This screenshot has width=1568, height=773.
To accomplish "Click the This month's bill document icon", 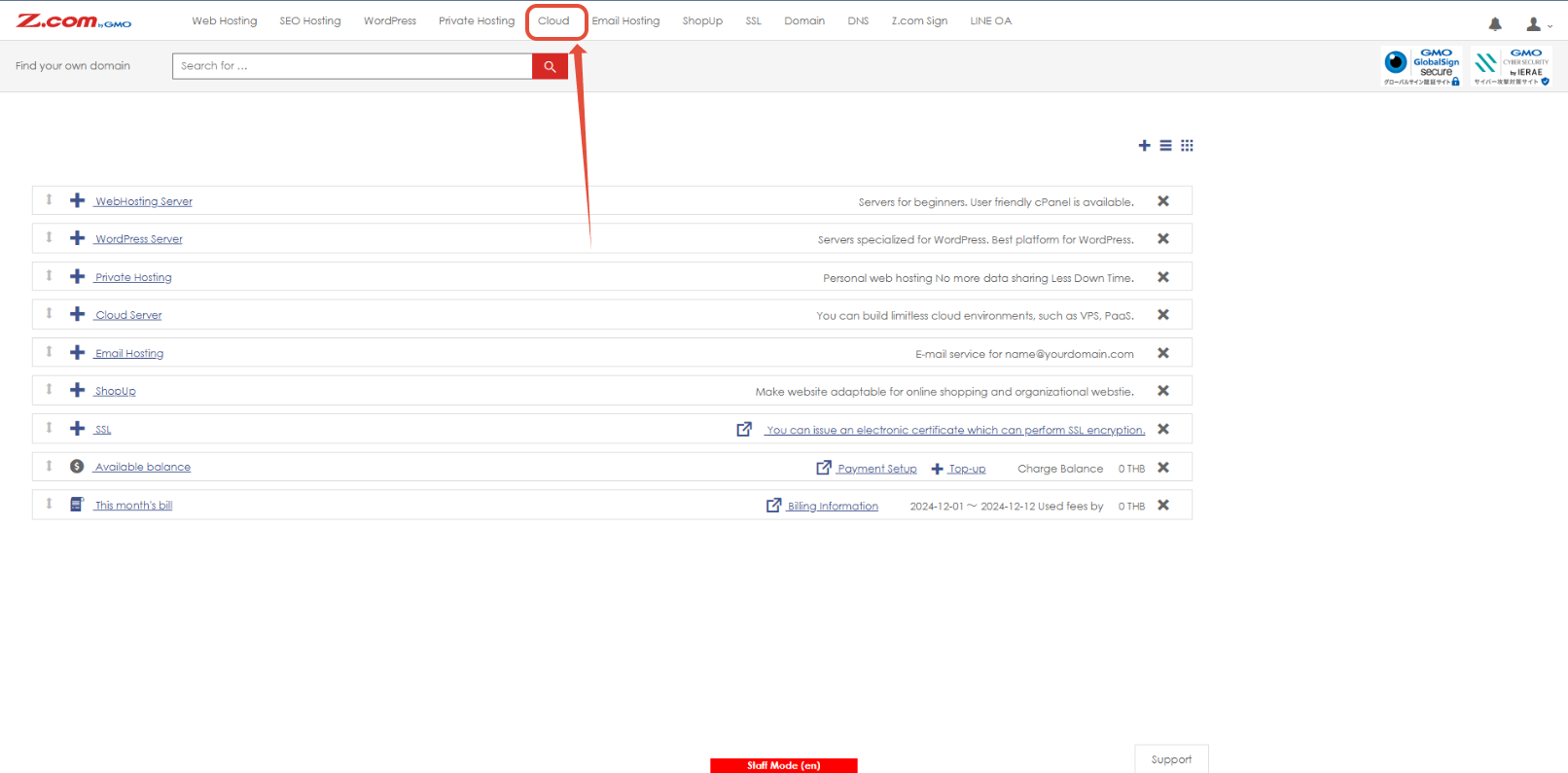I will pos(77,504).
